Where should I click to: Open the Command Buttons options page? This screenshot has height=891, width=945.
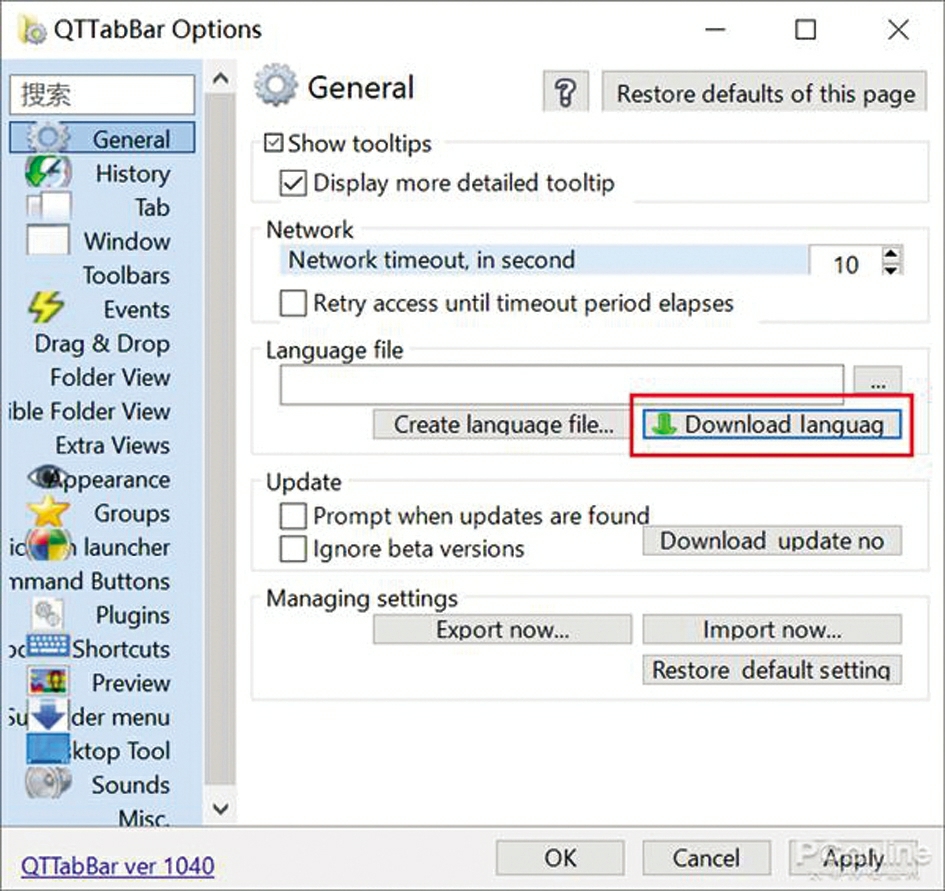(90, 581)
